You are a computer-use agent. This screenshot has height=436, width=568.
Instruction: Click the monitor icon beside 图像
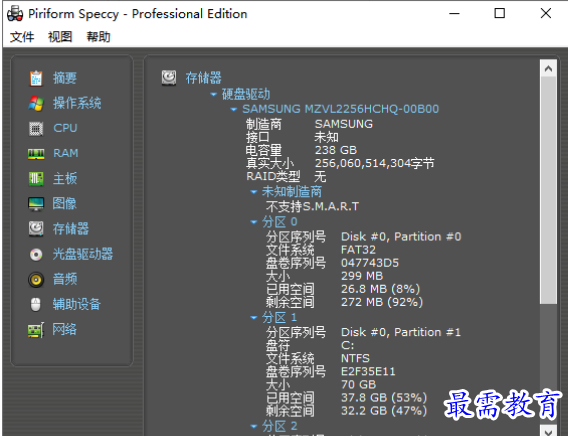pos(36,204)
